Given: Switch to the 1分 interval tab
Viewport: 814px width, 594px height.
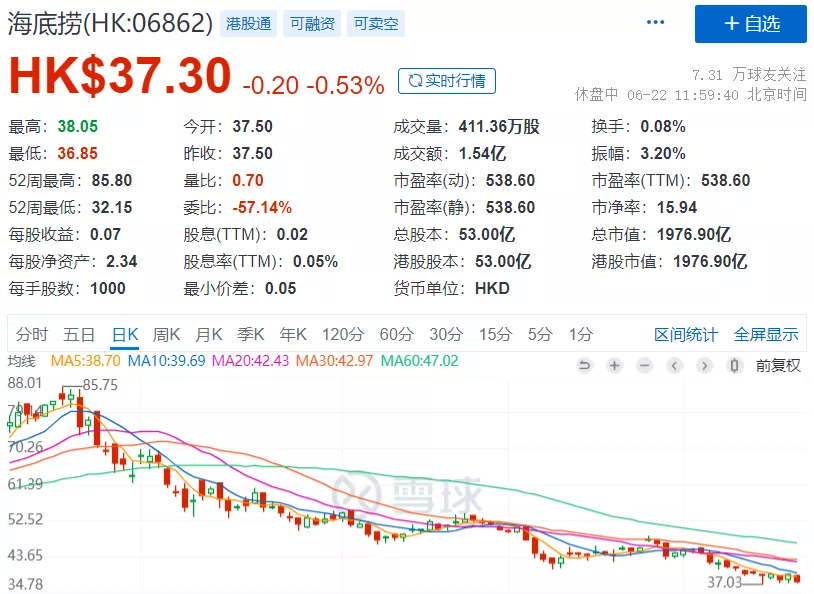Looking at the screenshot, I should (x=581, y=334).
